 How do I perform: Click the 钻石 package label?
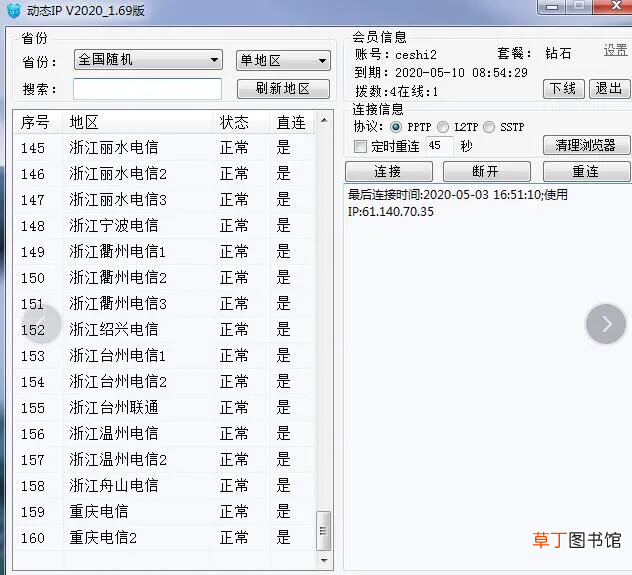point(558,53)
